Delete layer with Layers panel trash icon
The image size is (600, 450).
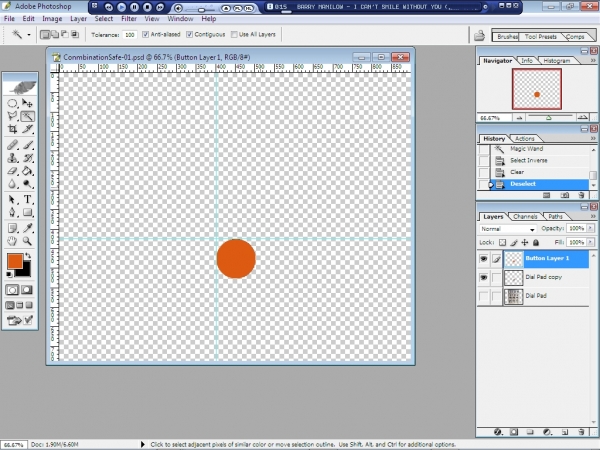[581, 432]
